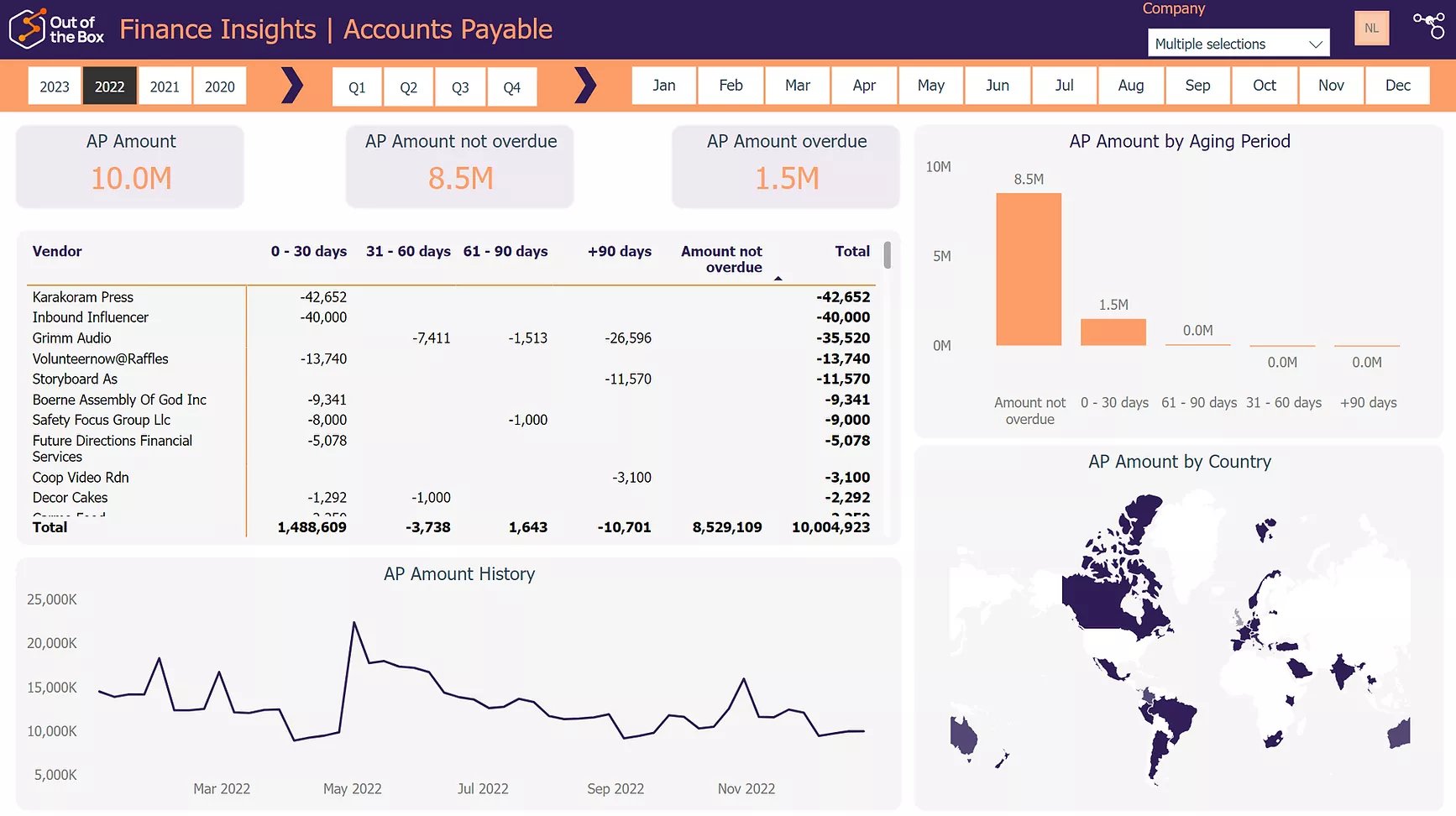Click the 0 - 30 days column header
The width and height of the screenshot is (1456, 816).
click(308, 251)
